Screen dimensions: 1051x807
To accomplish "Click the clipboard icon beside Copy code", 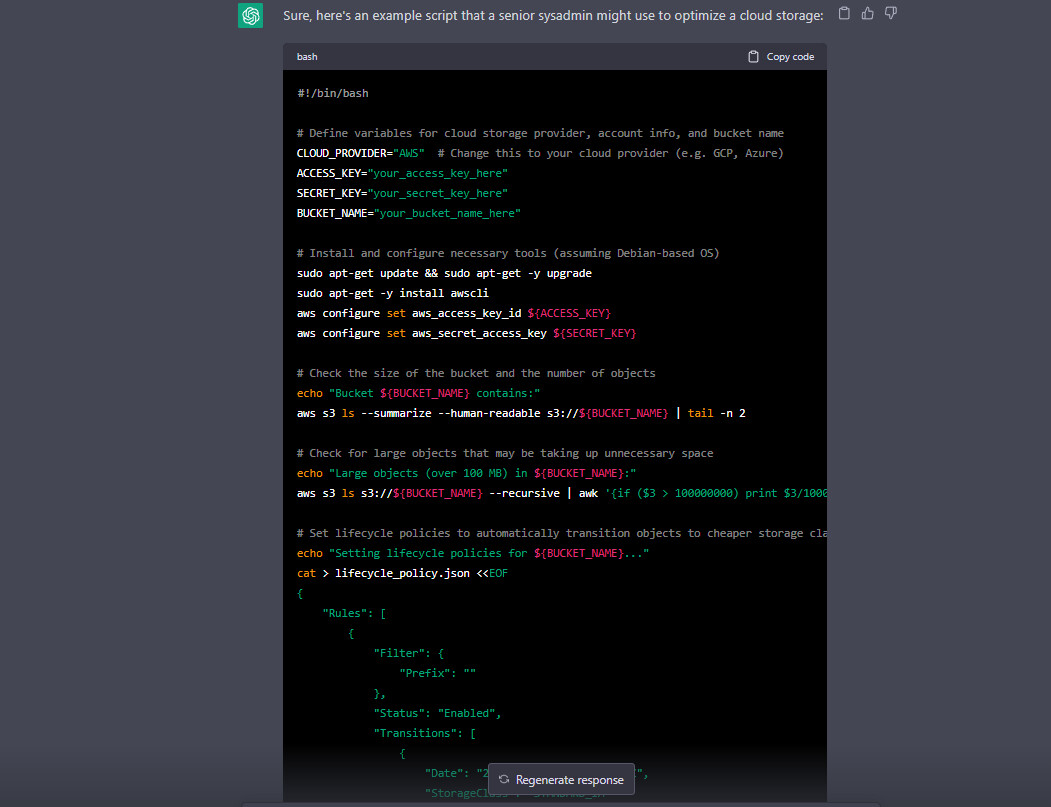I will tap(753, 57).
